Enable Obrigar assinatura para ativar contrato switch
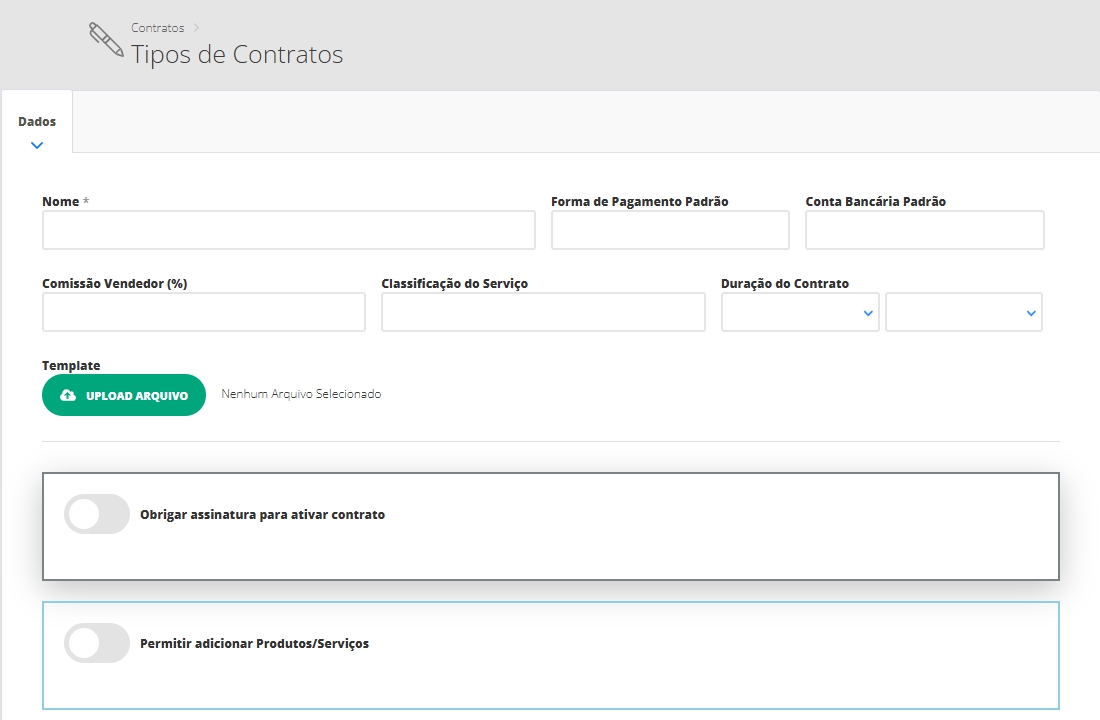This screenshot has height=720, width=1100. 97,514
